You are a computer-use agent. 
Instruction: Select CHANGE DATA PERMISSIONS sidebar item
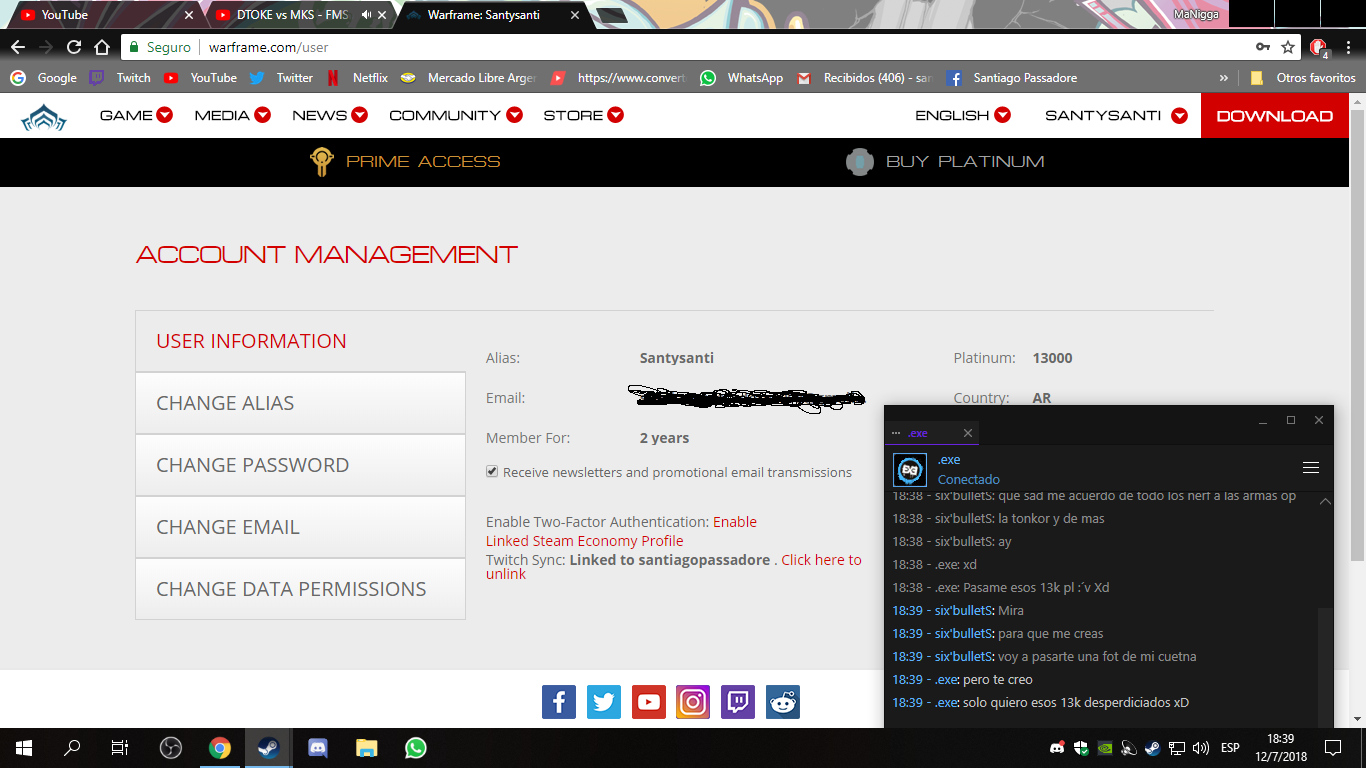click(x=300, y=589)
